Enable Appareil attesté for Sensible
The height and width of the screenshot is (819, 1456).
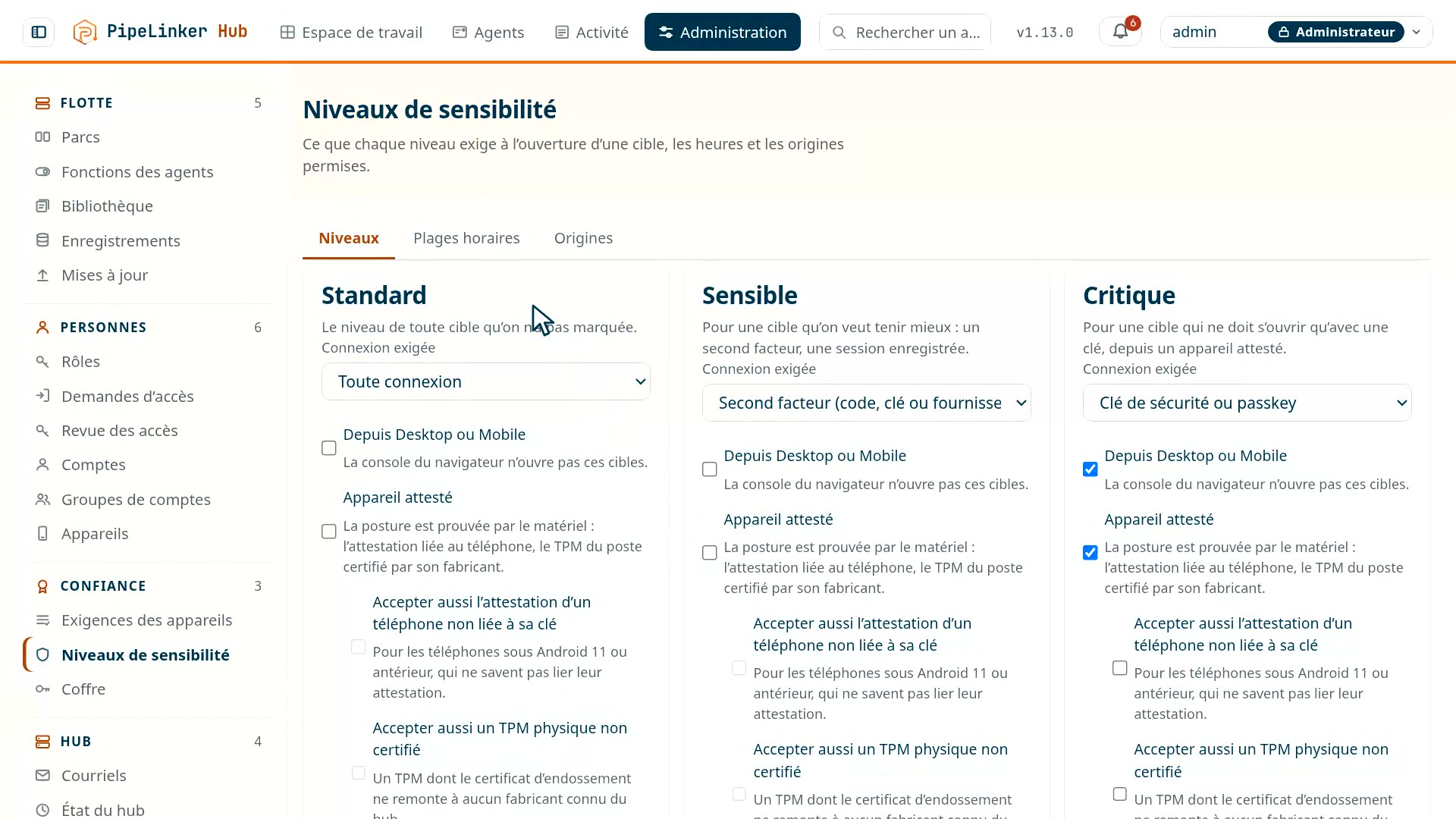pos(709,553)
